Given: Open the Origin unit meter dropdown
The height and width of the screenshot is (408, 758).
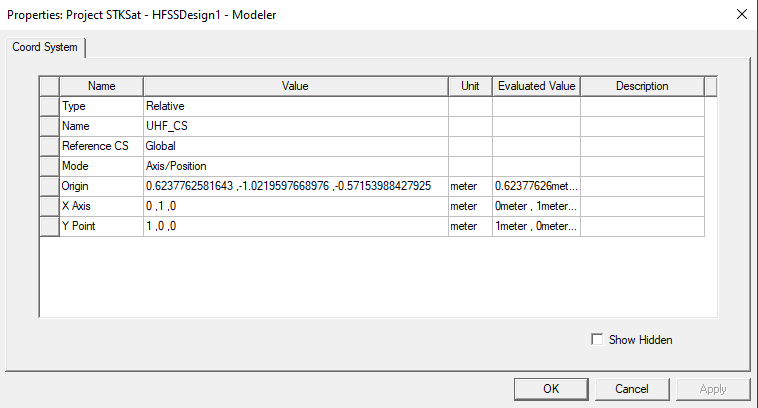Looking at the screenshot, I should (x=469, y=186).
